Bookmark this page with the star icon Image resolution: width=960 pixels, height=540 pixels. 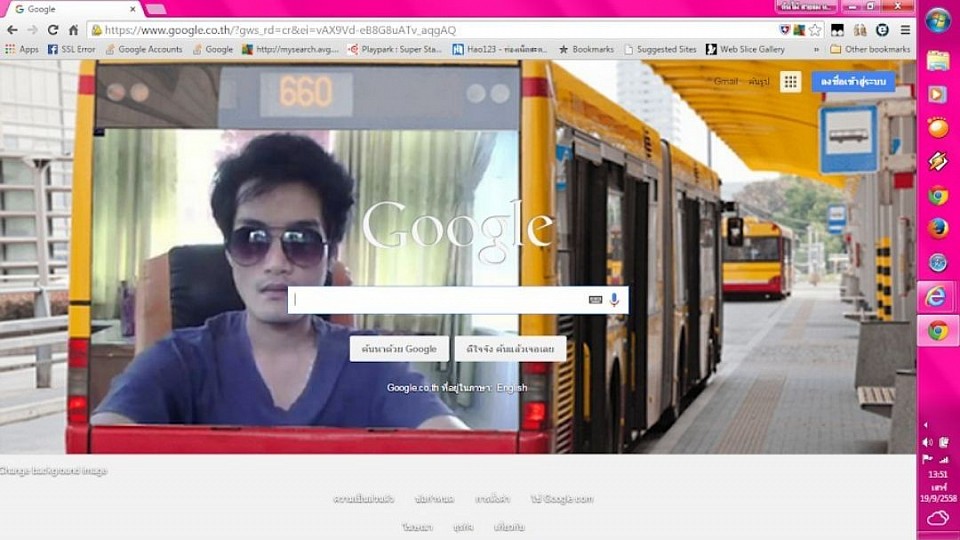click(x=815, y=30)
